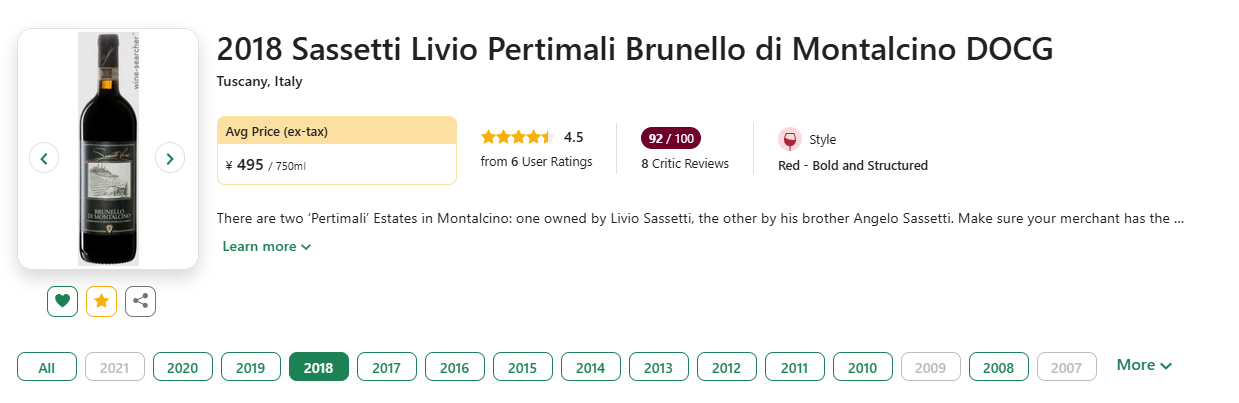Show next bottle image with right arrow
This screenshot has height=403, width=1239.
click(170, 157)
